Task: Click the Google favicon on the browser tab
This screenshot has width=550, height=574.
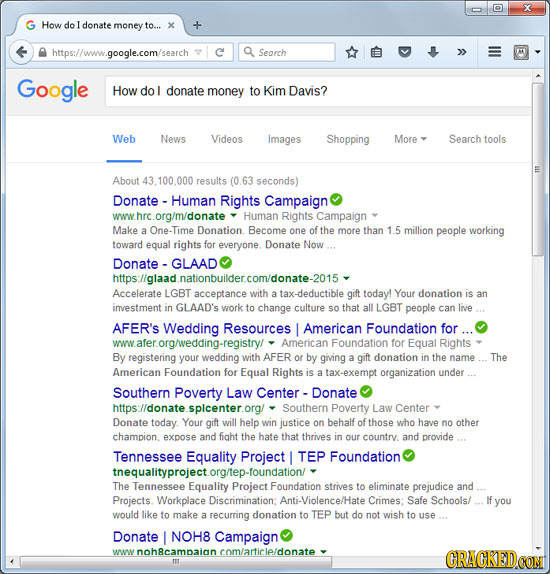Action: [x=31, y=25]
